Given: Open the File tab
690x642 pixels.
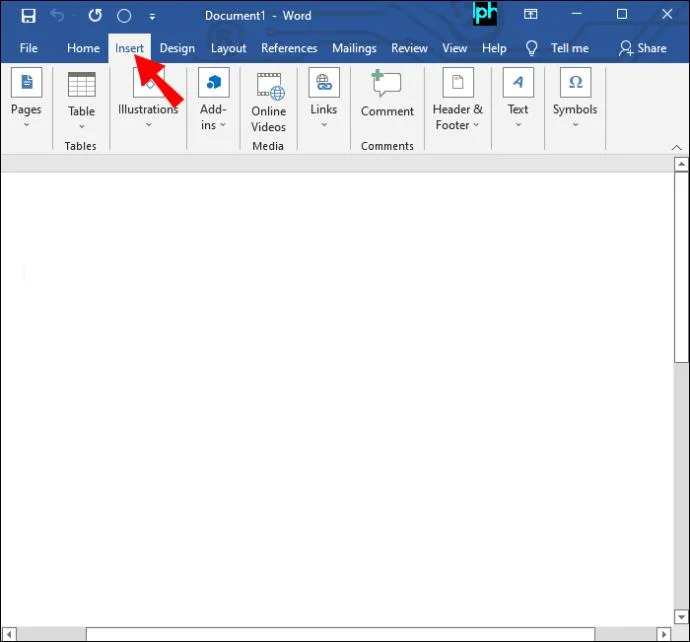Looking at the screenshot, I should click(x=29, y=48).
